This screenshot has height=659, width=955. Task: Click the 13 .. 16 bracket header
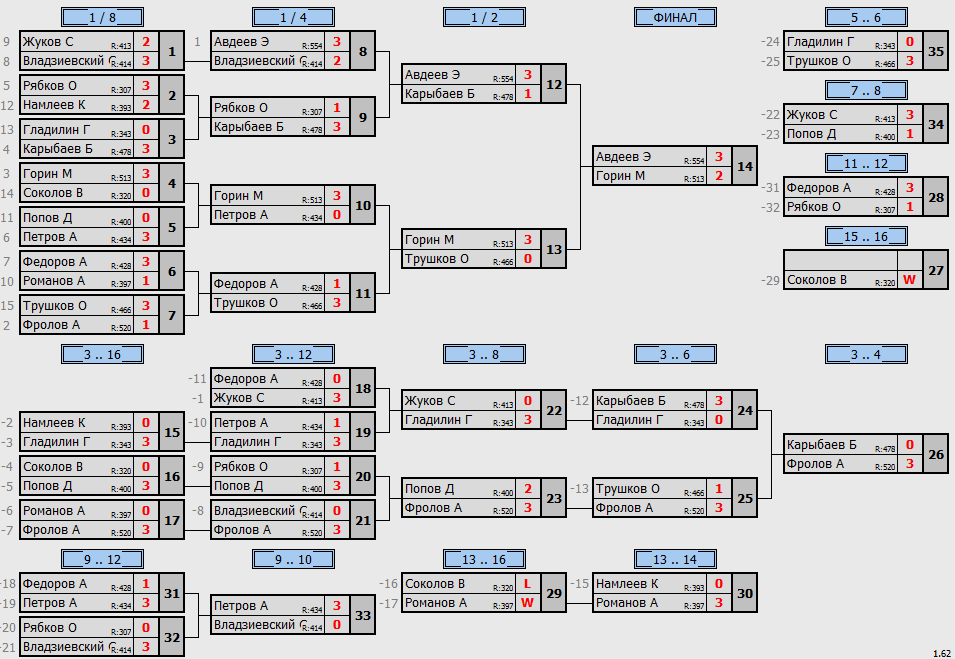point(484,559)
